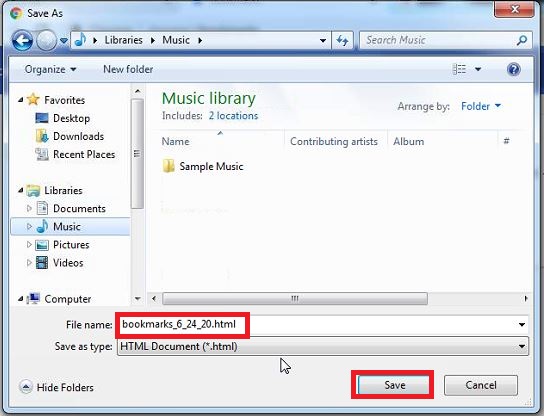Click the Refresh button beside address bar
544x416 pixels.
[x=342, y=41]
